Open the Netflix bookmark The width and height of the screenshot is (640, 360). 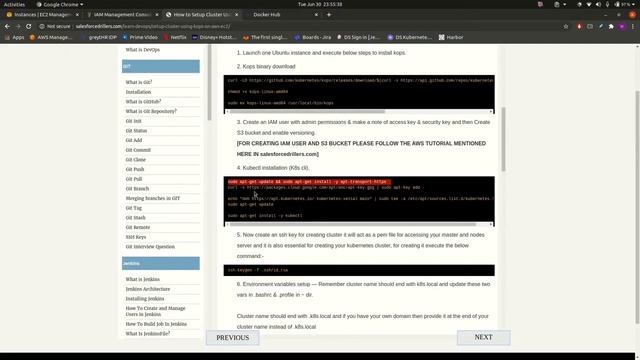175,37
